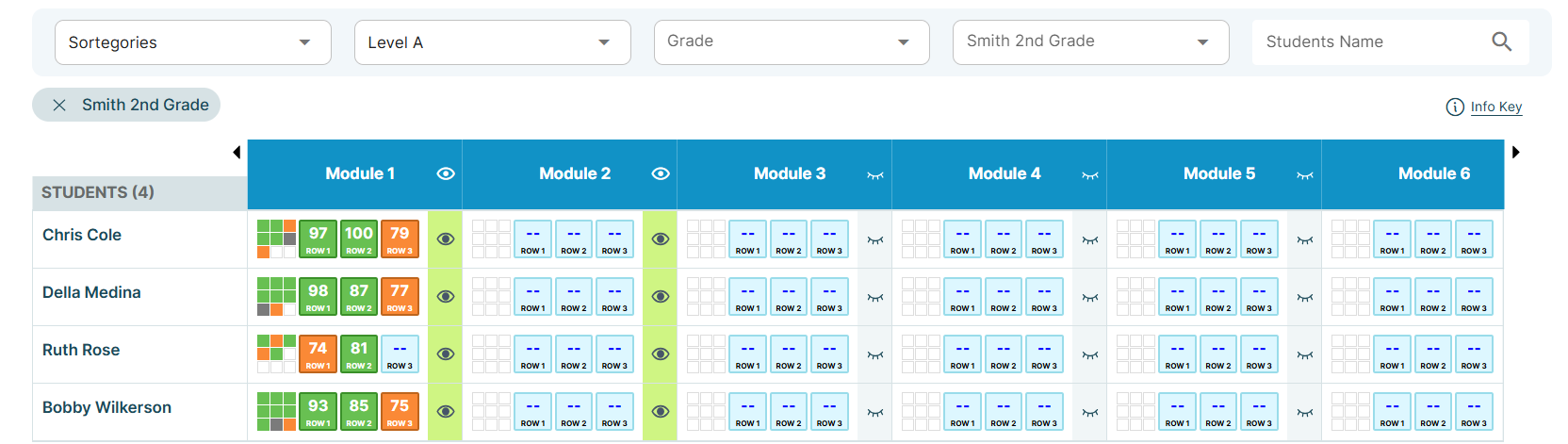Go to previous modules with left arrow
Image resolution: width=1568 pixels, height=444 pixels.
click(x=237, y=152)
